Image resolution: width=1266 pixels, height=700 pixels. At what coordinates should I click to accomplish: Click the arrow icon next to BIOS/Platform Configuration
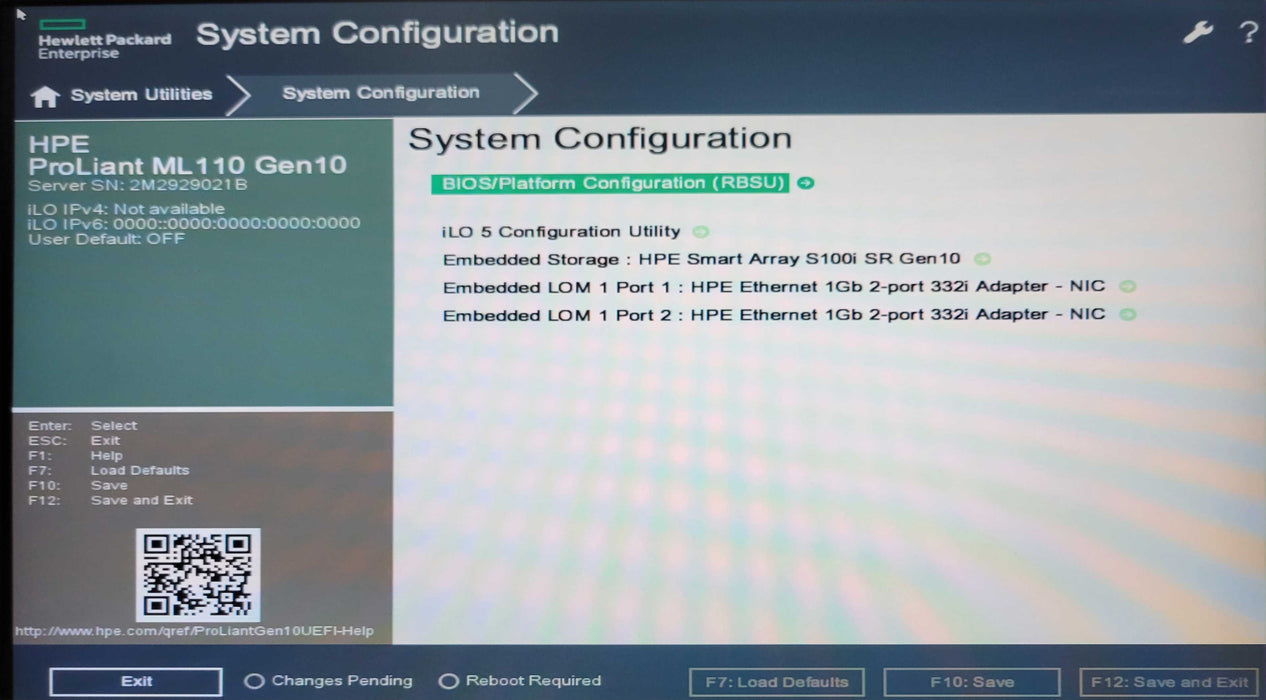point(806,184)
